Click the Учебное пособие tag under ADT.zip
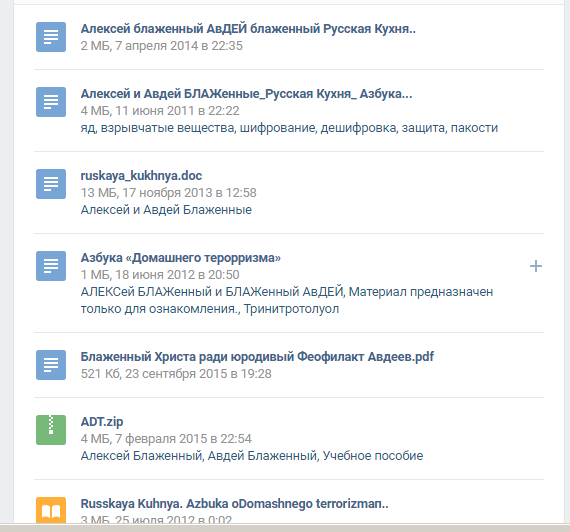The height and width of the screenshot is (532, 570). [x=373, y=456]
